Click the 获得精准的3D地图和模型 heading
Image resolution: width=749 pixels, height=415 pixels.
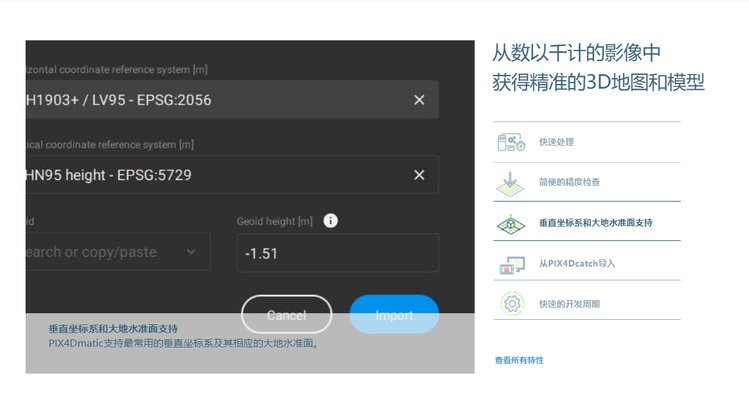tap(598, 82)
